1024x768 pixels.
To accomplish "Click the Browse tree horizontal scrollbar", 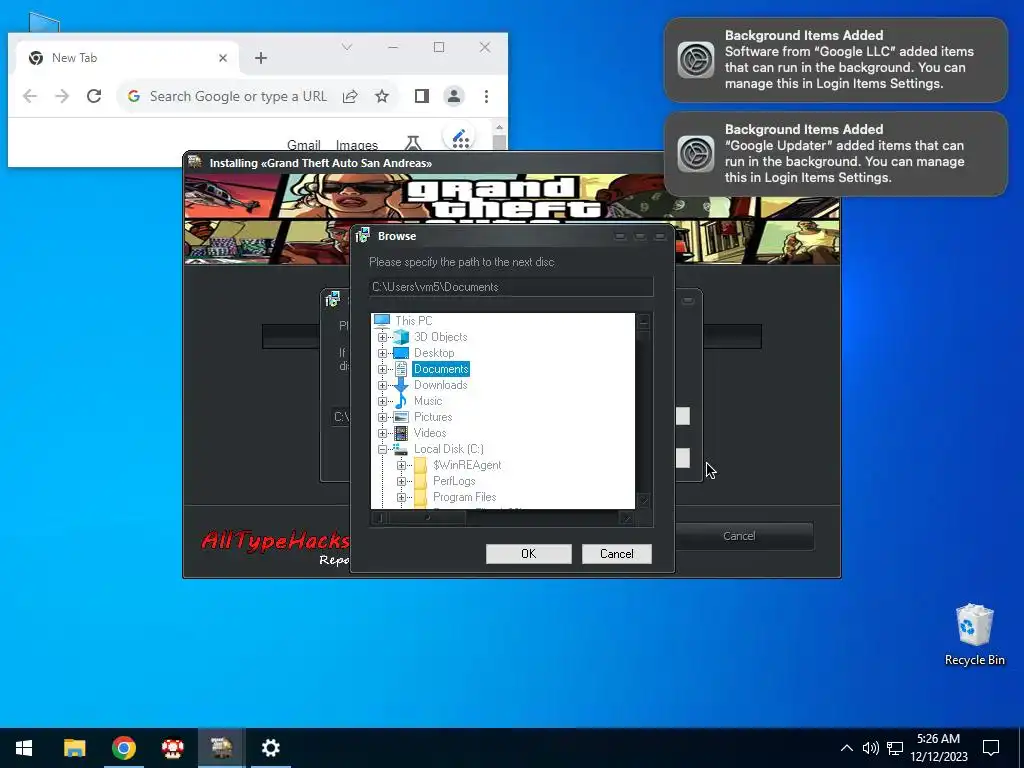I will coord(503,519).
